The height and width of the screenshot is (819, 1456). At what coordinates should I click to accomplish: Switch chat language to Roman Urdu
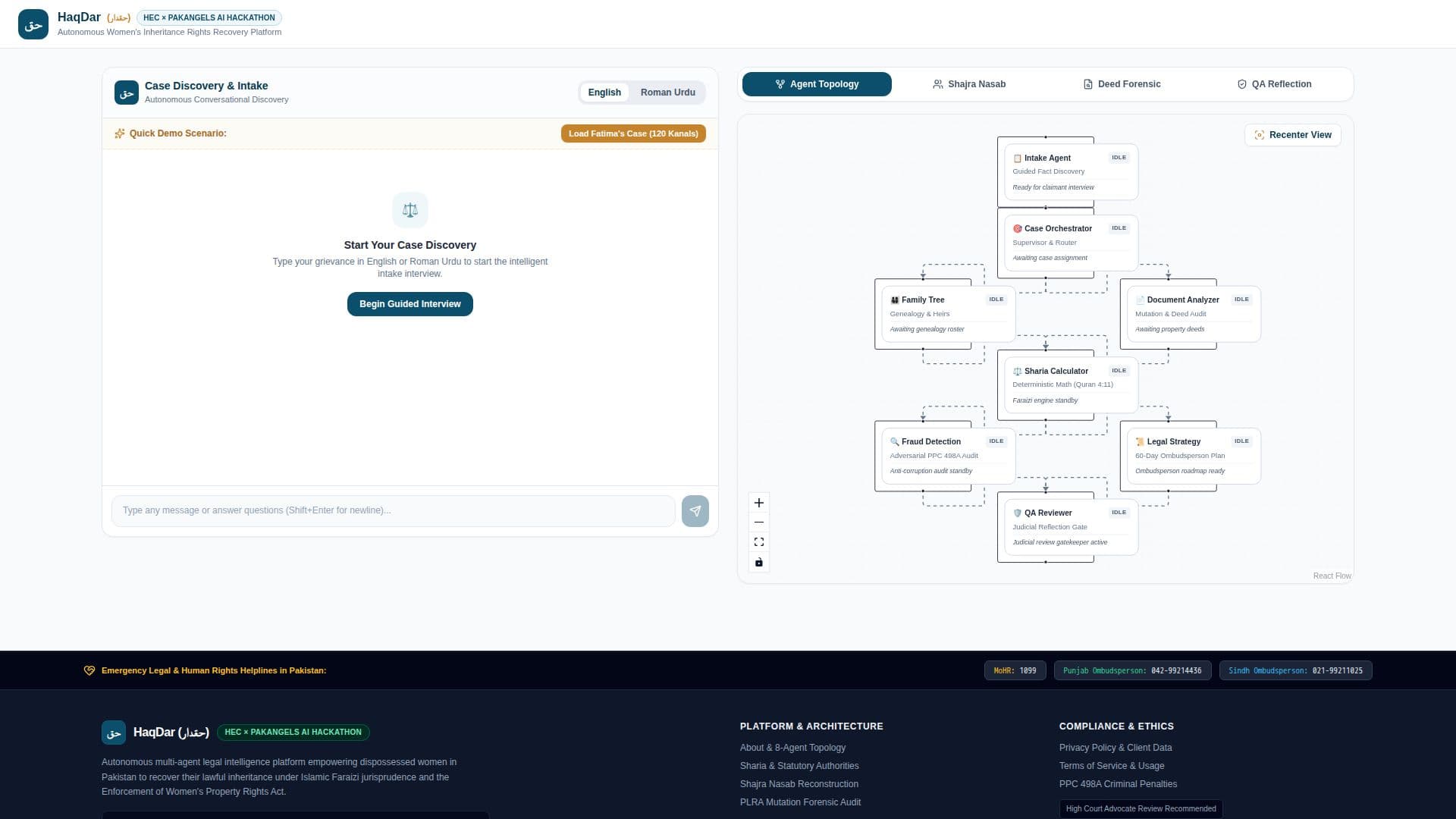[x=667, y=93]
